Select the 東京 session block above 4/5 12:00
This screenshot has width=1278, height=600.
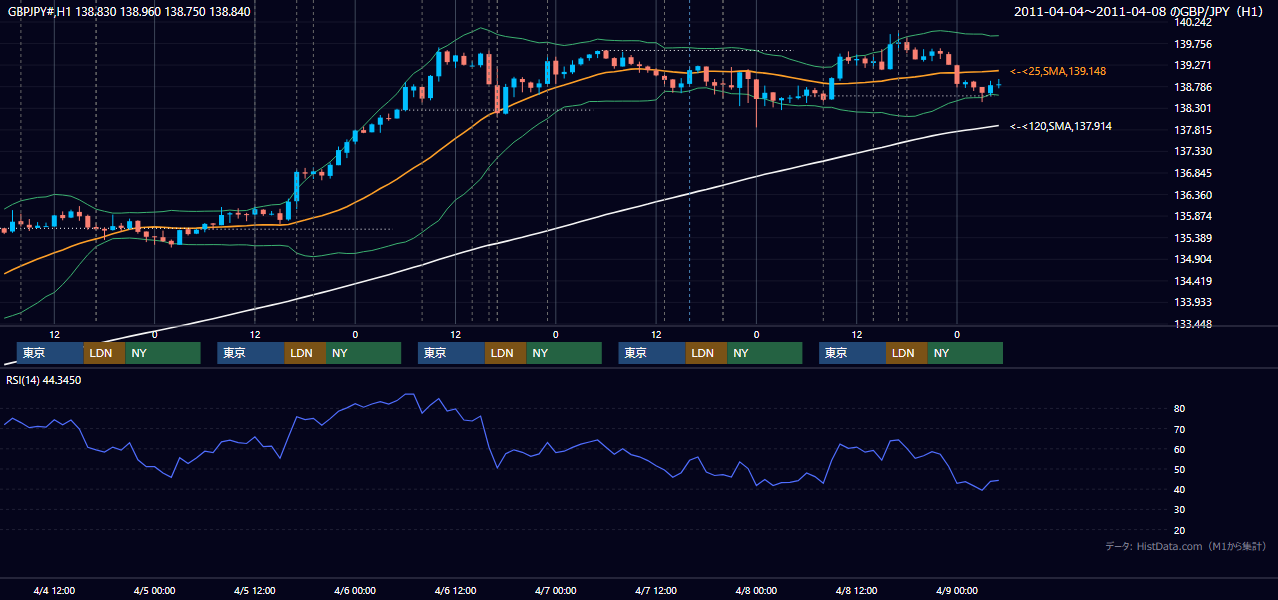coord(251,353)
